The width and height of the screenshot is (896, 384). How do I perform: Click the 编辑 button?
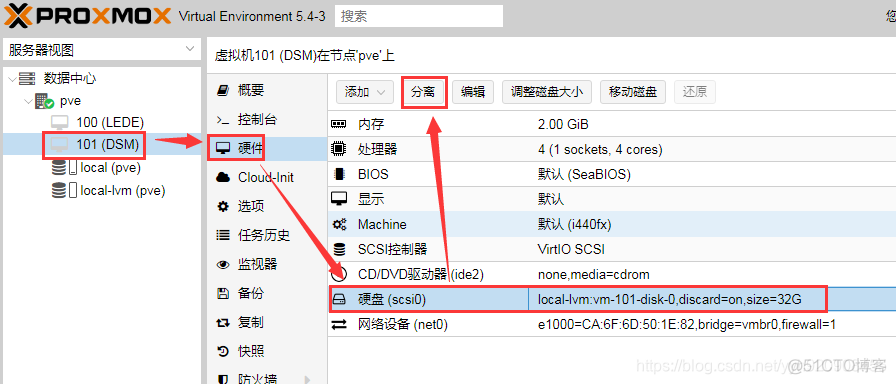click(x=473, y=92)
